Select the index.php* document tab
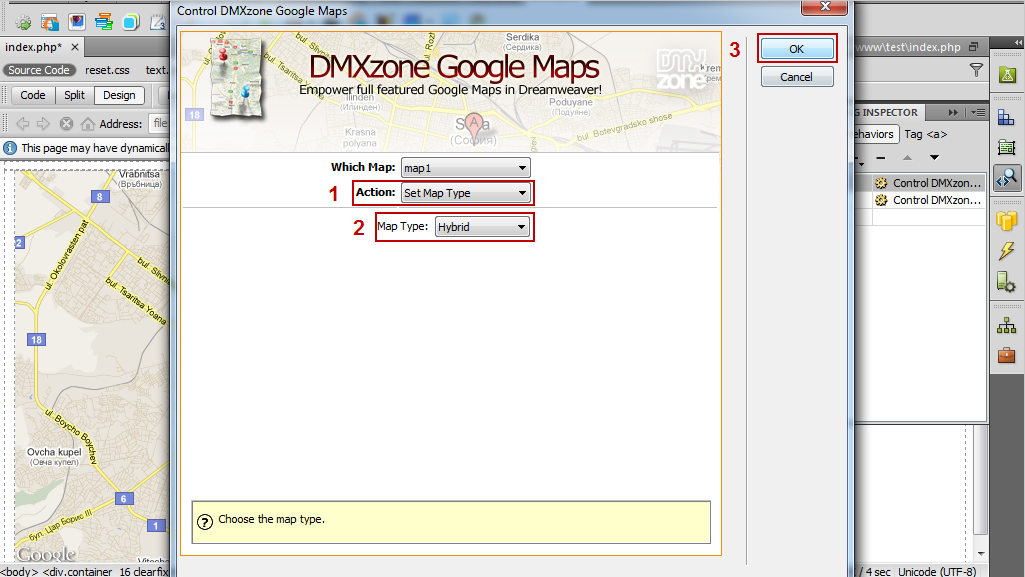 pos(33,47)
